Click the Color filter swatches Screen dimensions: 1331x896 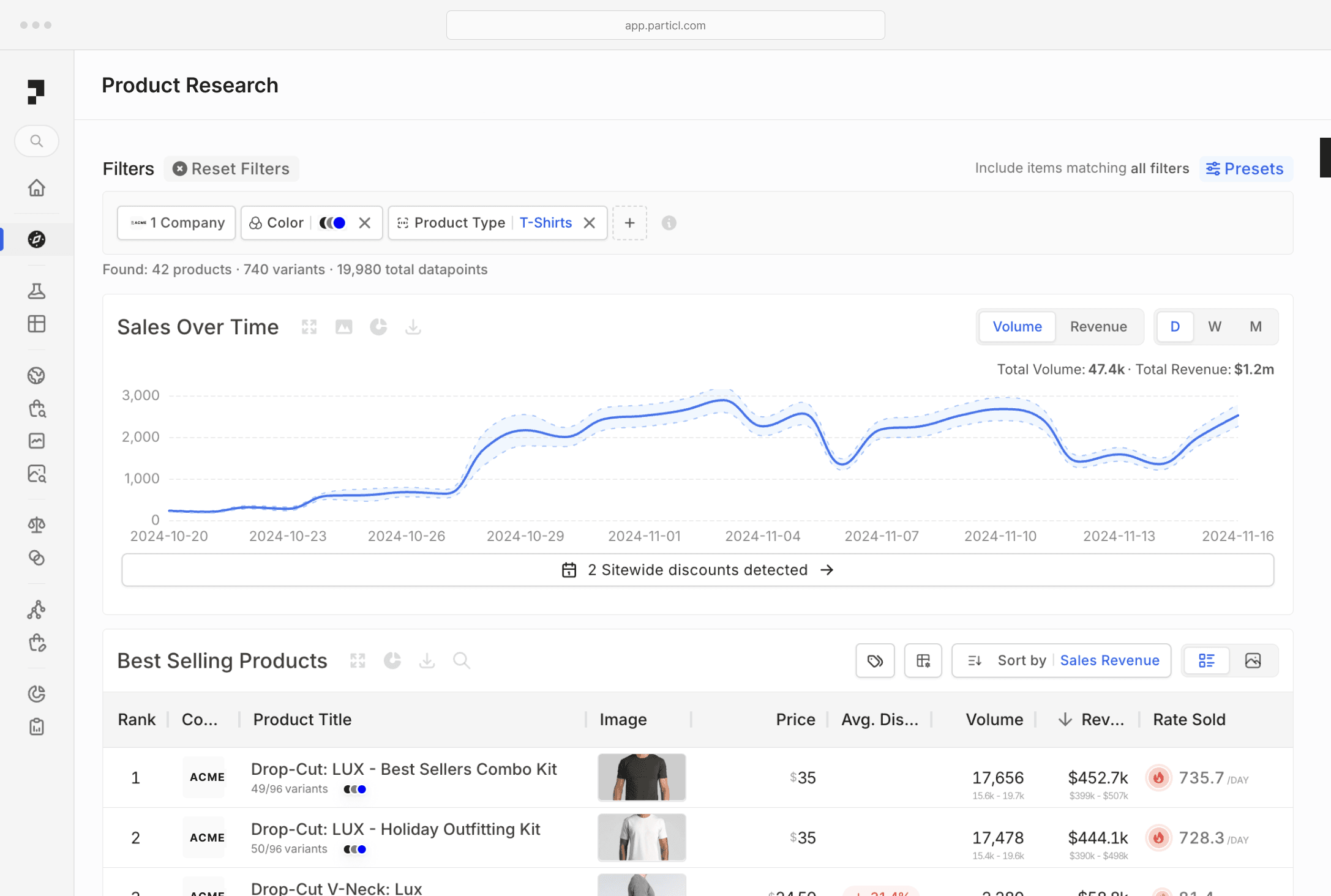[332, 223]
